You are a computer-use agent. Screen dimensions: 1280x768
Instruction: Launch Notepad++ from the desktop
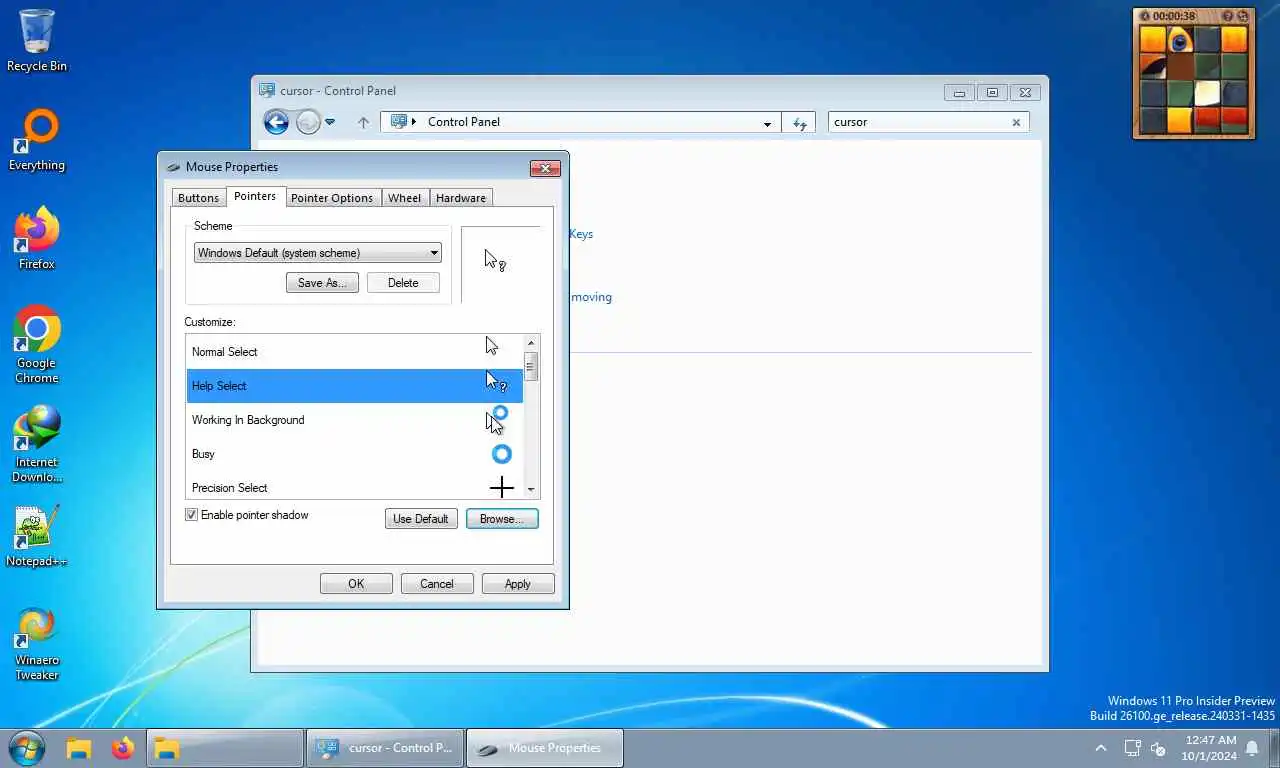click(x=37, y=536)
